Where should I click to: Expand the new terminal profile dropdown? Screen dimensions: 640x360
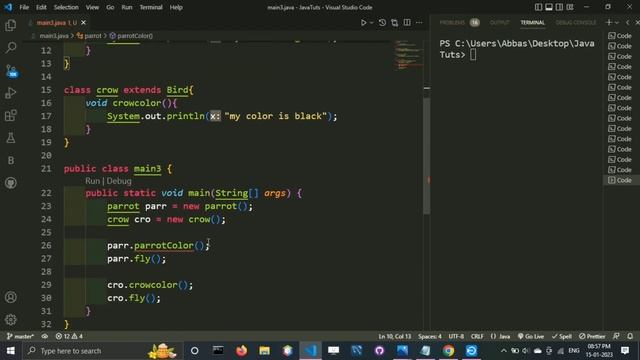(617, 22)
